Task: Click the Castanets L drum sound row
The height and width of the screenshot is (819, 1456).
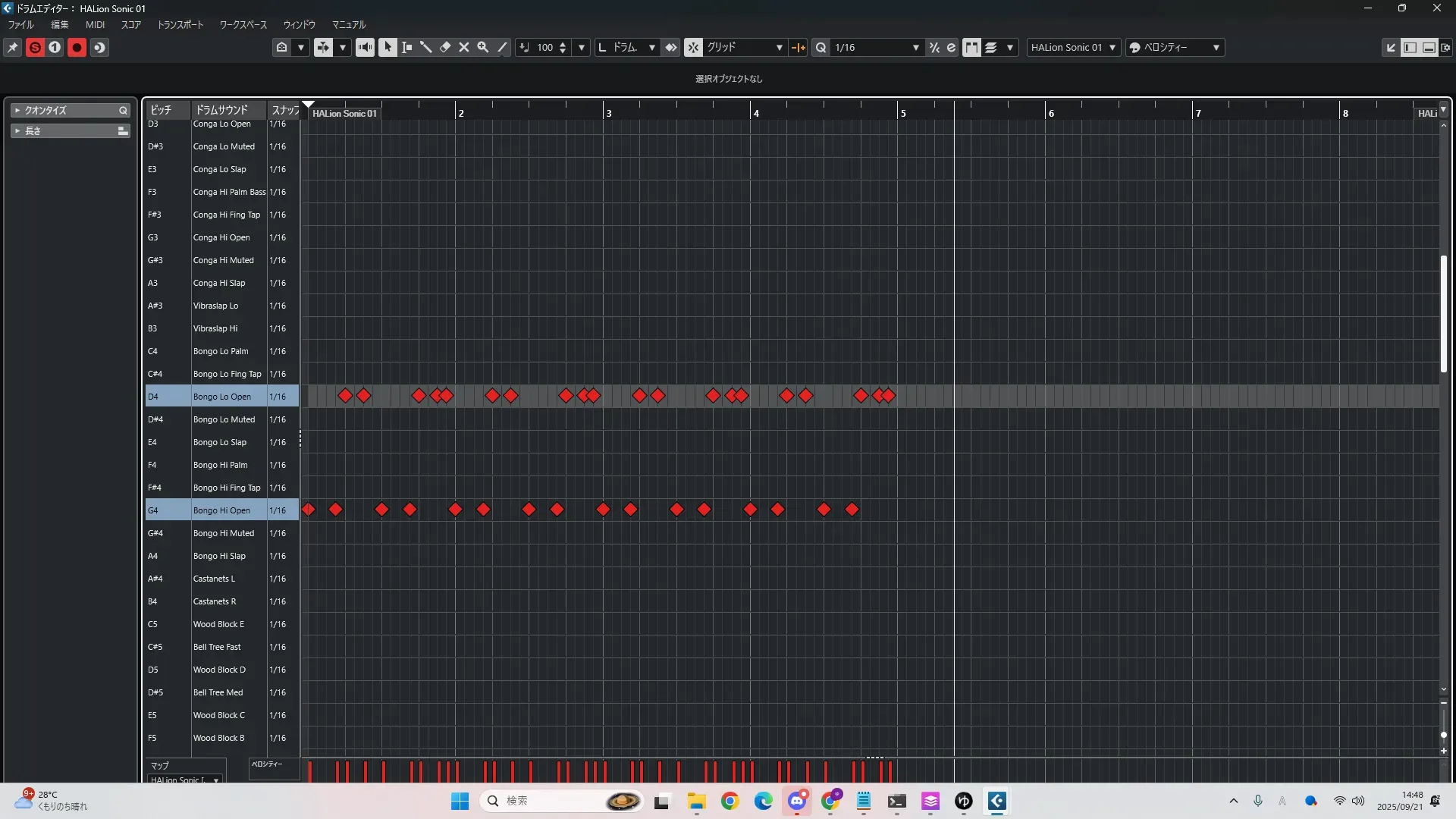Action: point(215,579)
